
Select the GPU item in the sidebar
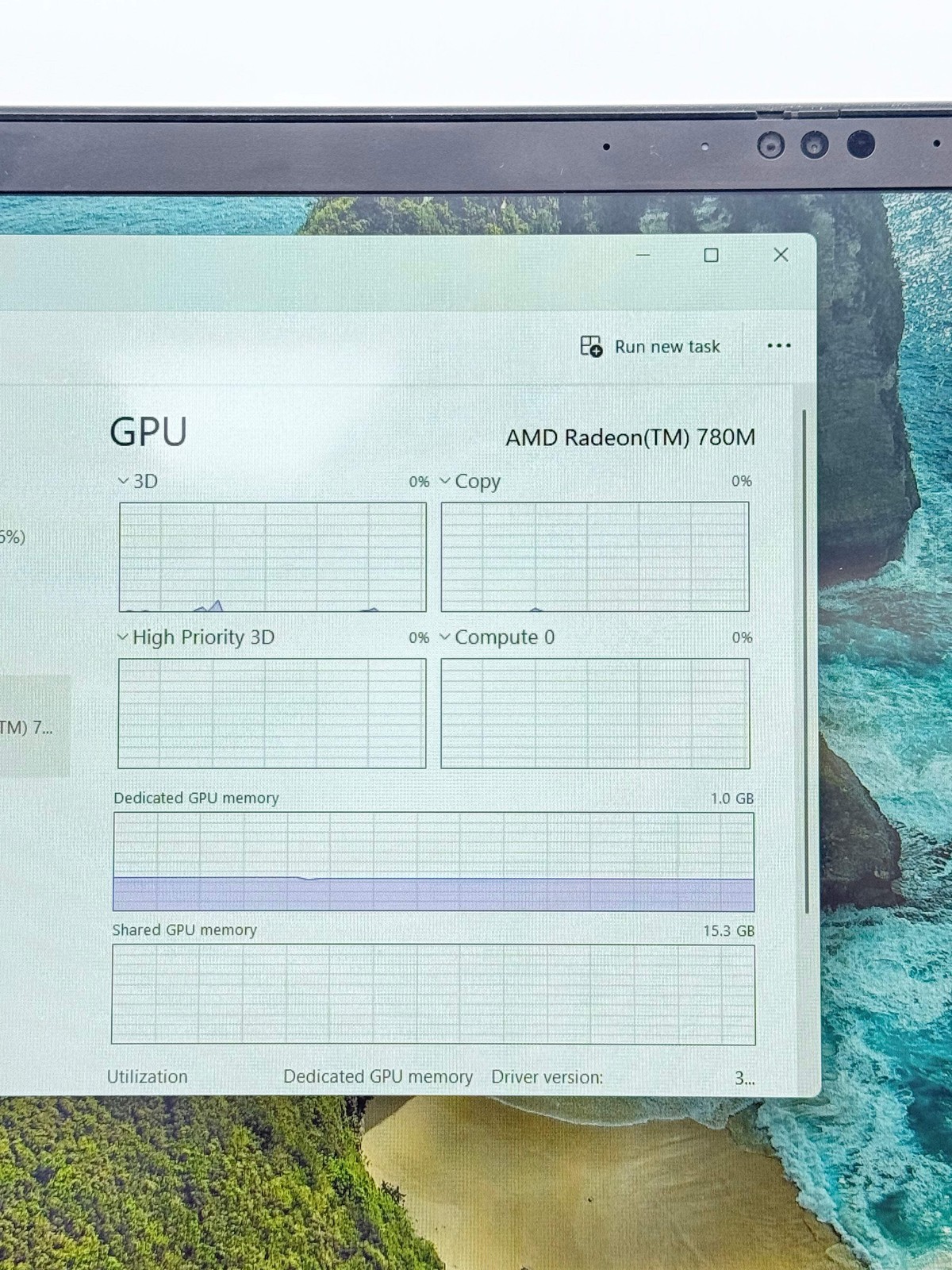[35, 725]
